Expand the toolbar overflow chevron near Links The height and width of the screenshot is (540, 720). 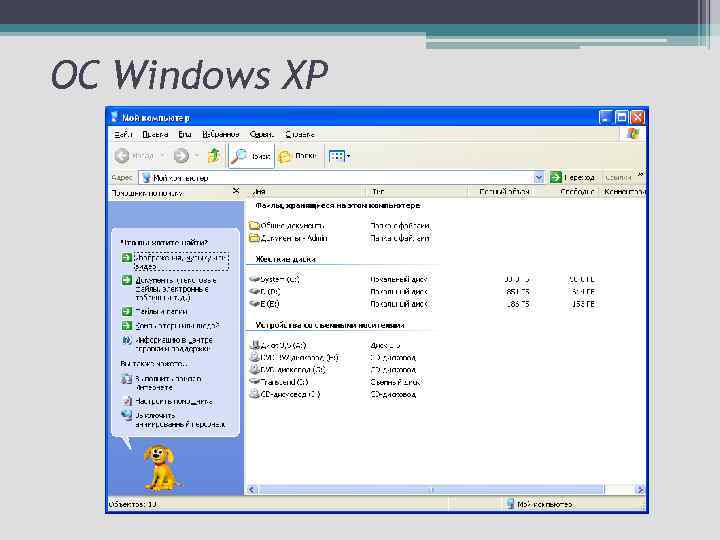(641, 174)
